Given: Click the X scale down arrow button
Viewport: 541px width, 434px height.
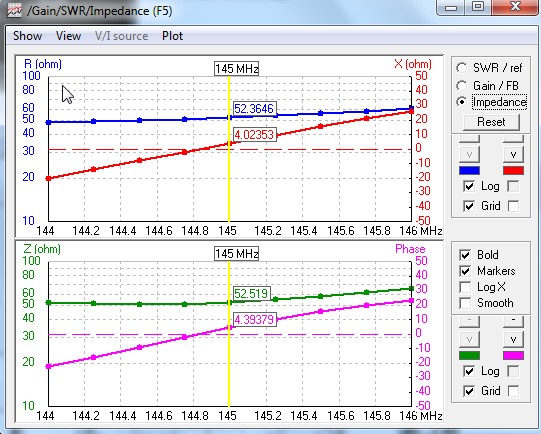Looking at the screenshot, I should (x=513, y=155).
